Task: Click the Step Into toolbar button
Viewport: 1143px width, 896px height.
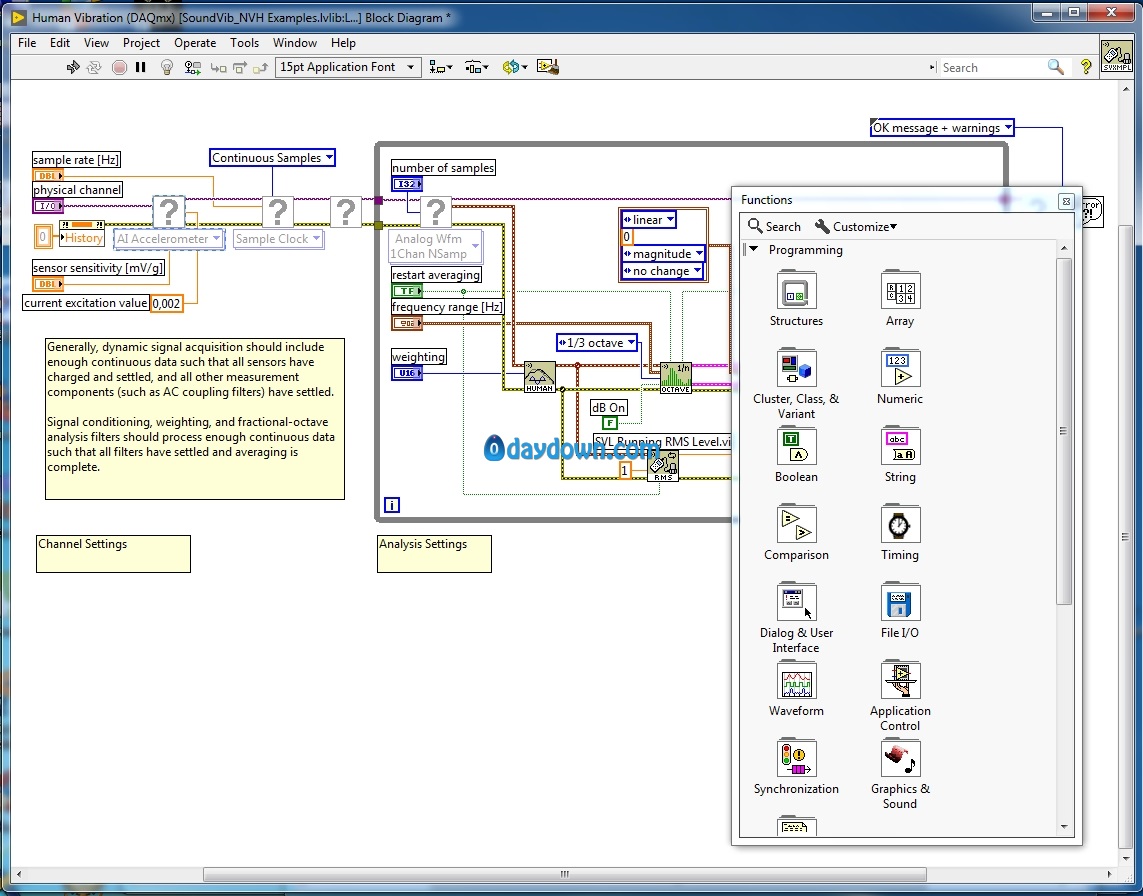Action: point(218,68)
